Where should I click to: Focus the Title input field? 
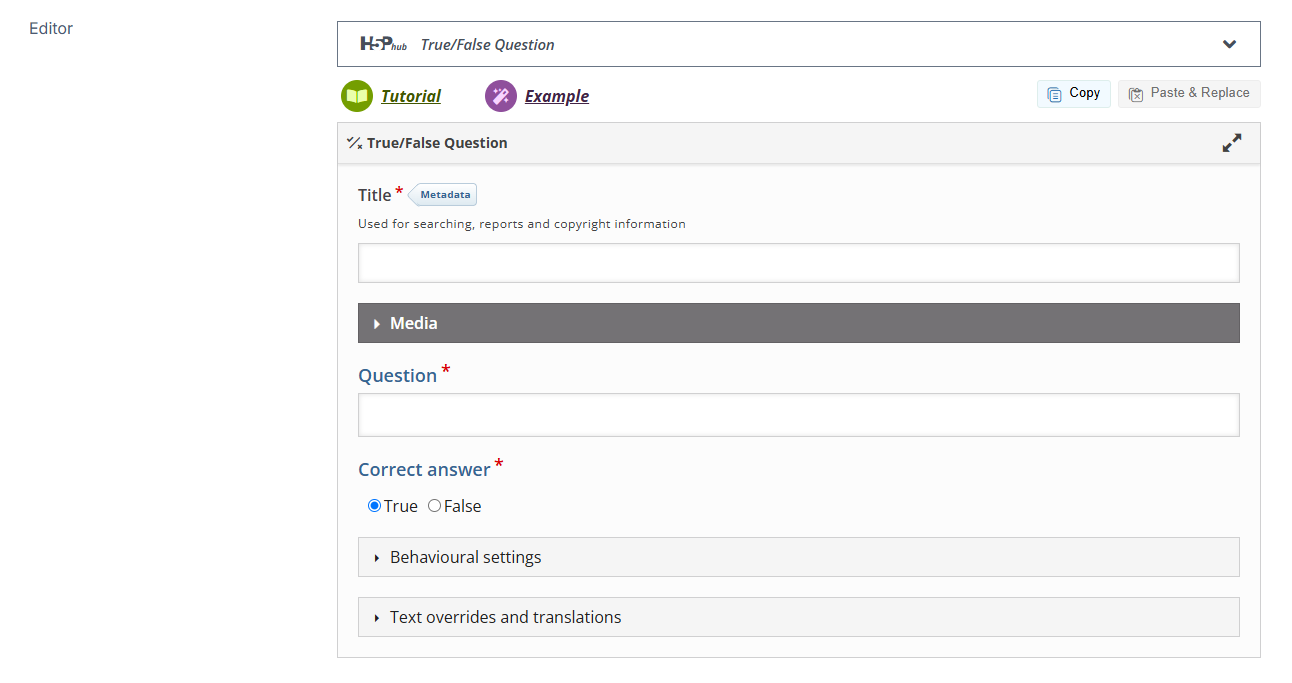tap(799, 263)
